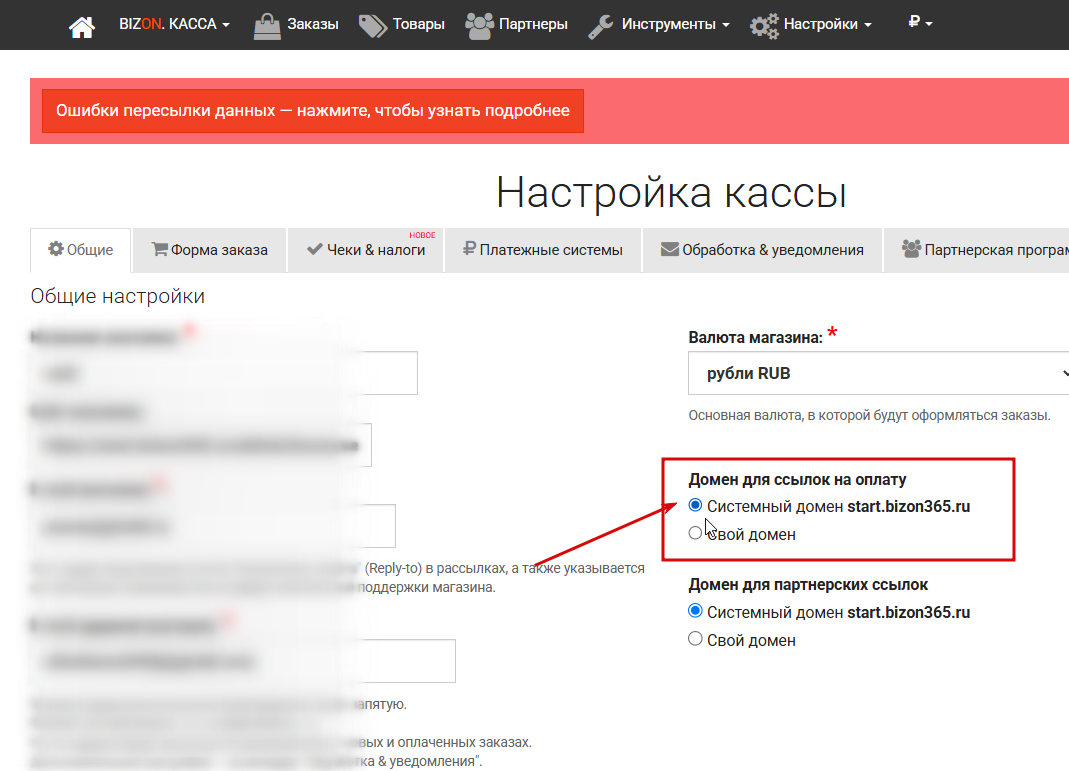The image size is (1069, 771).
Task: Open the BIZON. КАССА dropdown menu
Action: (x=175, y=25)
